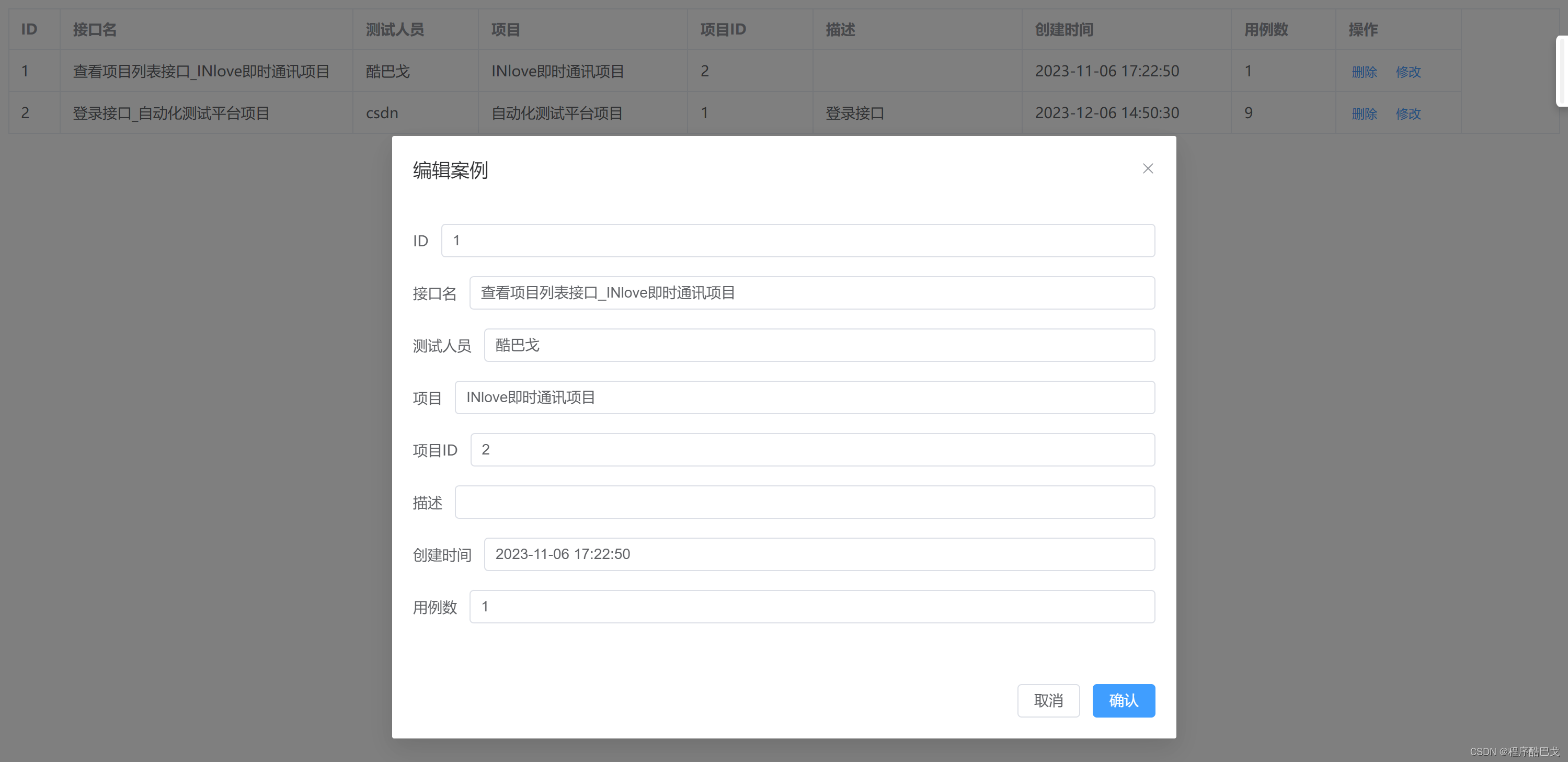The height and width of the screenshot is (762, 1568).
Task: Click the 确认 confirm button
Action: tap(1123, 700)
